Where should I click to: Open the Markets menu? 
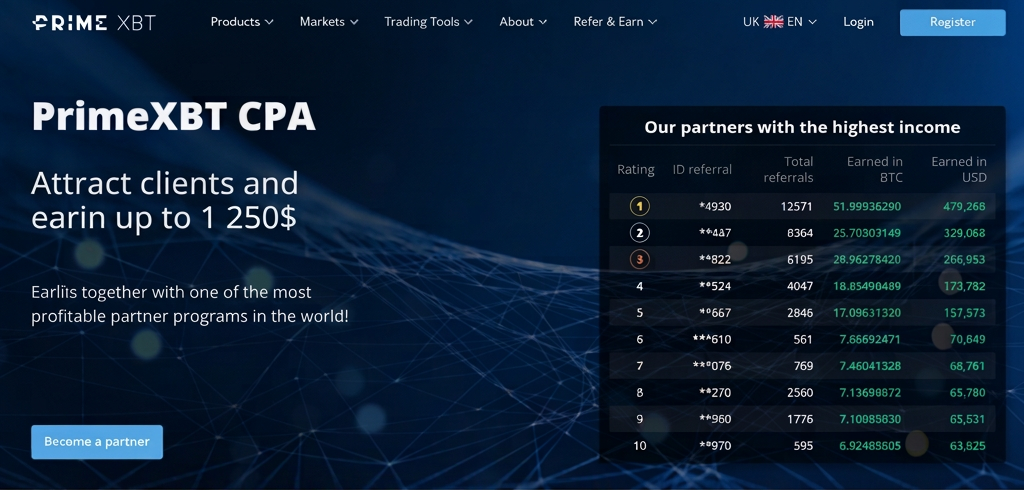coord(328,22)
